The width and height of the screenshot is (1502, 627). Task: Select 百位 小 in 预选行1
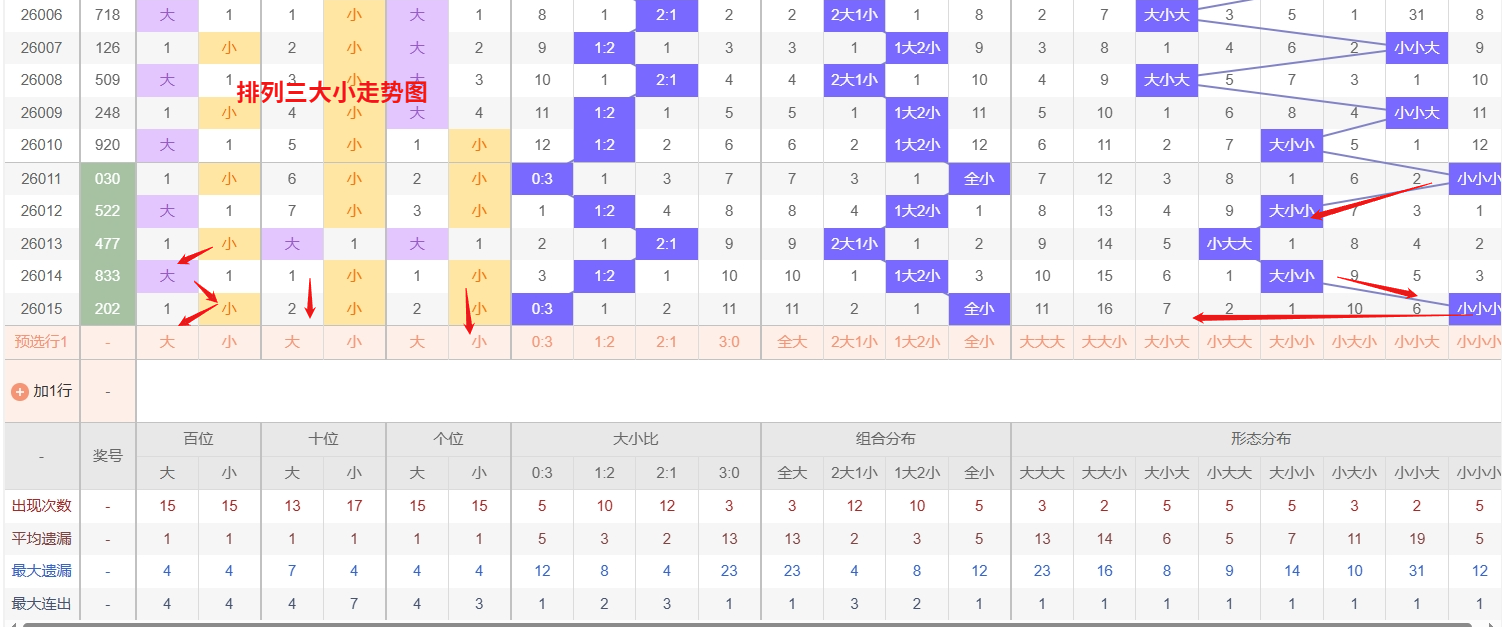click(229, 342)
